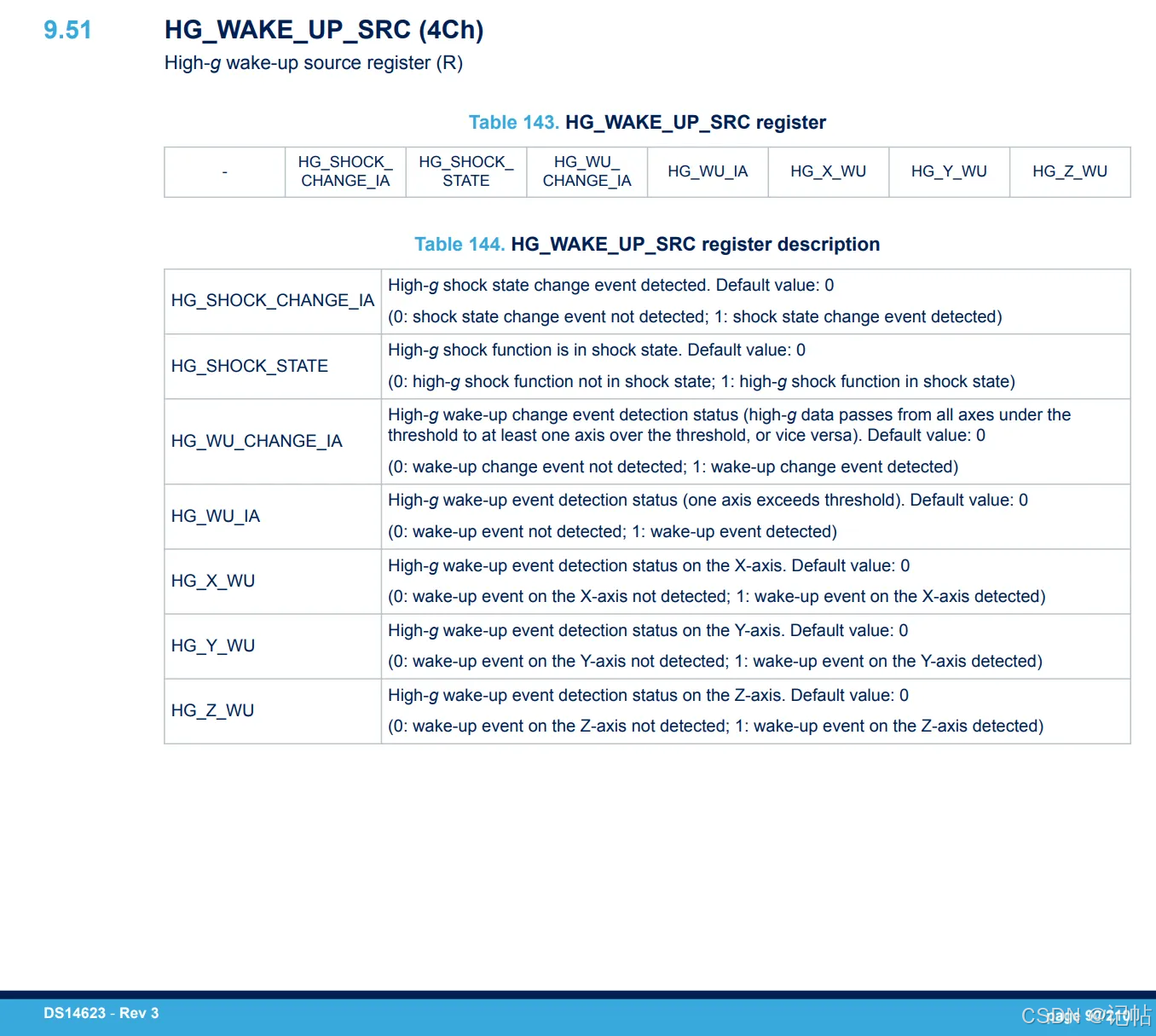
Task: Click the section number 9.51
Action: (x=67, y=30)
